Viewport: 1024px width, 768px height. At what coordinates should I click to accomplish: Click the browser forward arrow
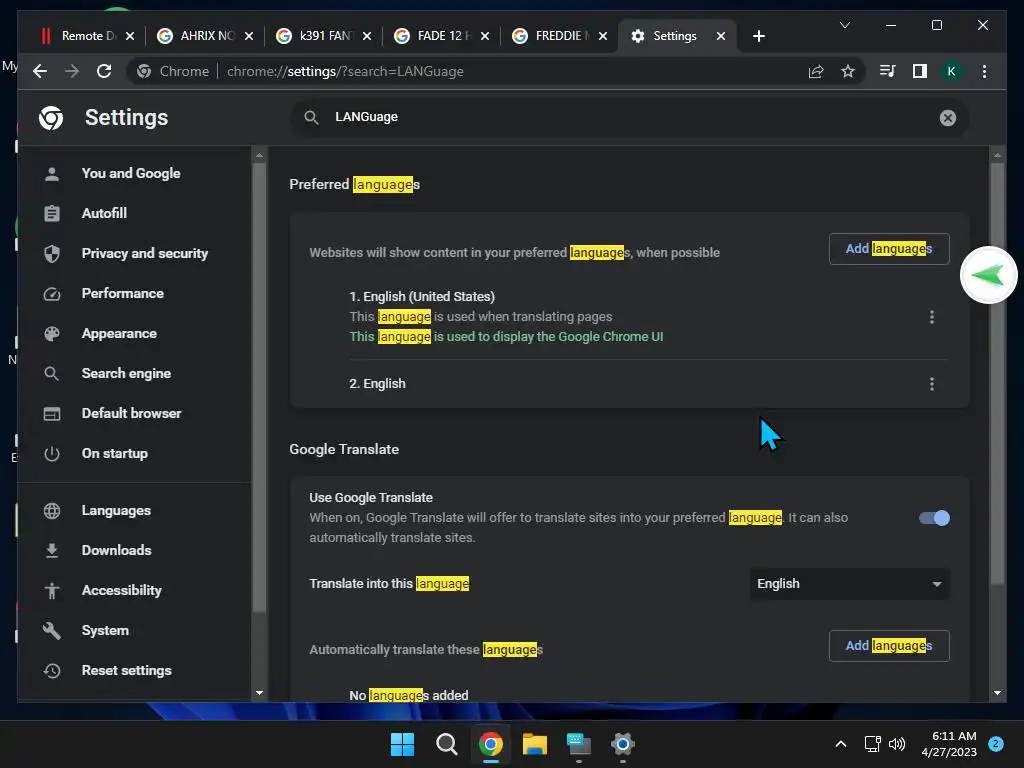pyautogui.click(x=72, y=71)
